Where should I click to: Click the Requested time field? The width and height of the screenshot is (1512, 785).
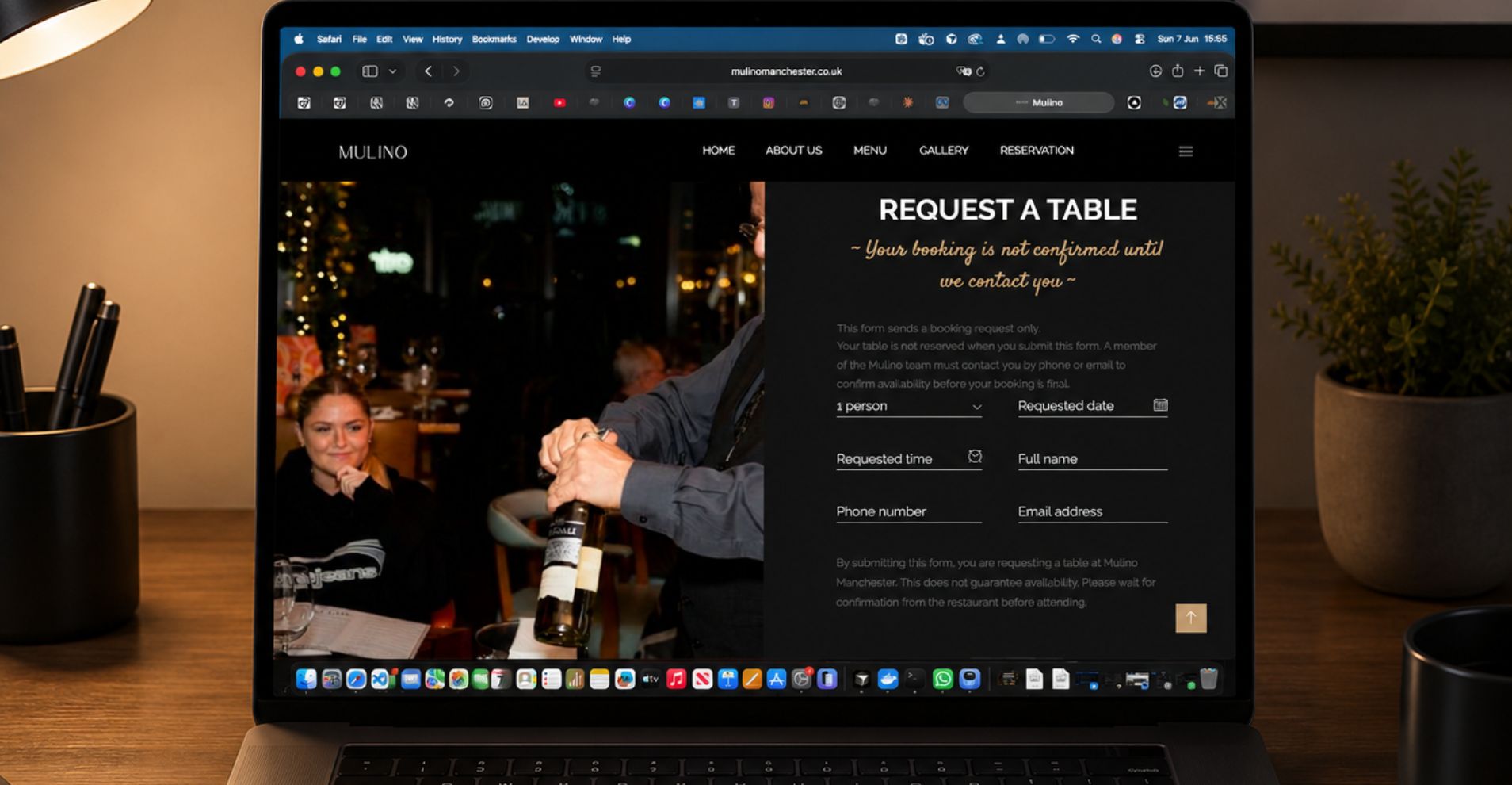(909, 458)
